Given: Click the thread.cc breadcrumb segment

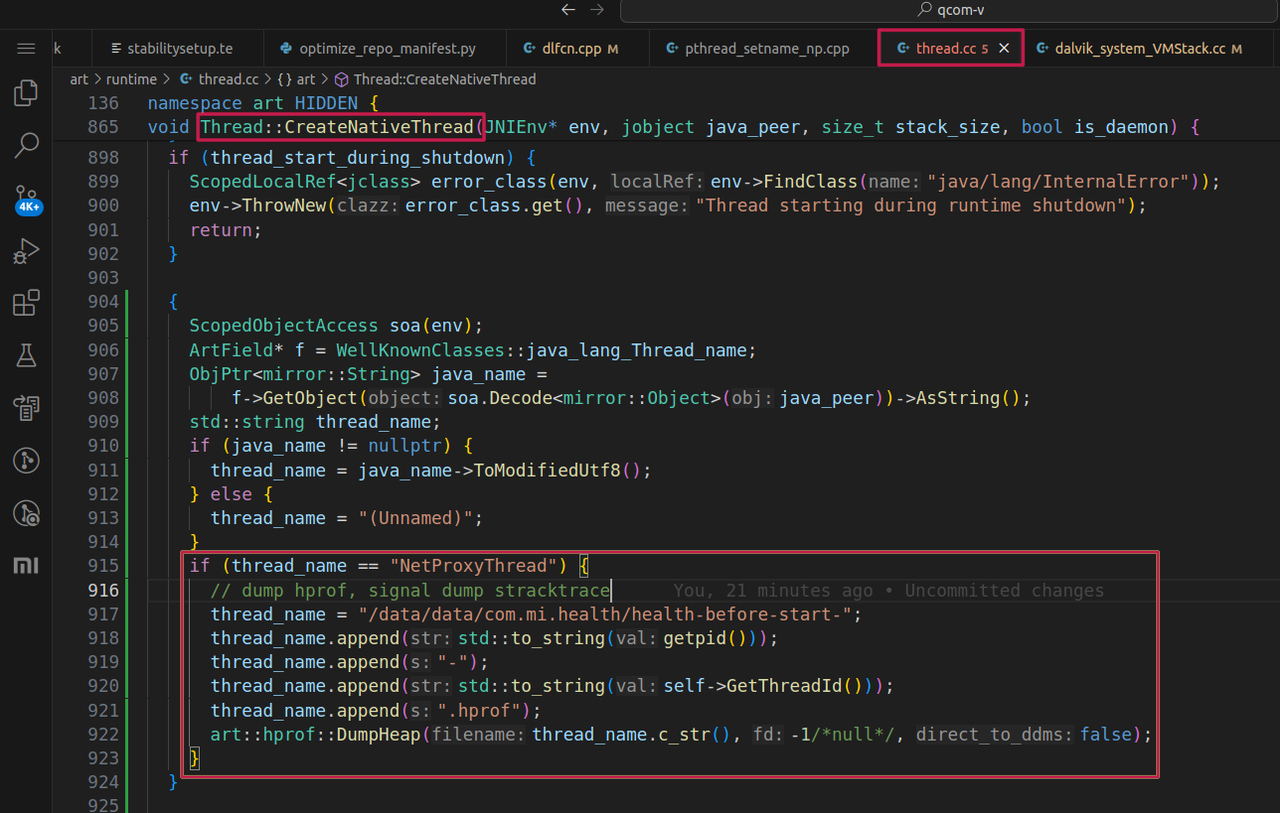Looking at the screenshot, I should click(218, 79).
